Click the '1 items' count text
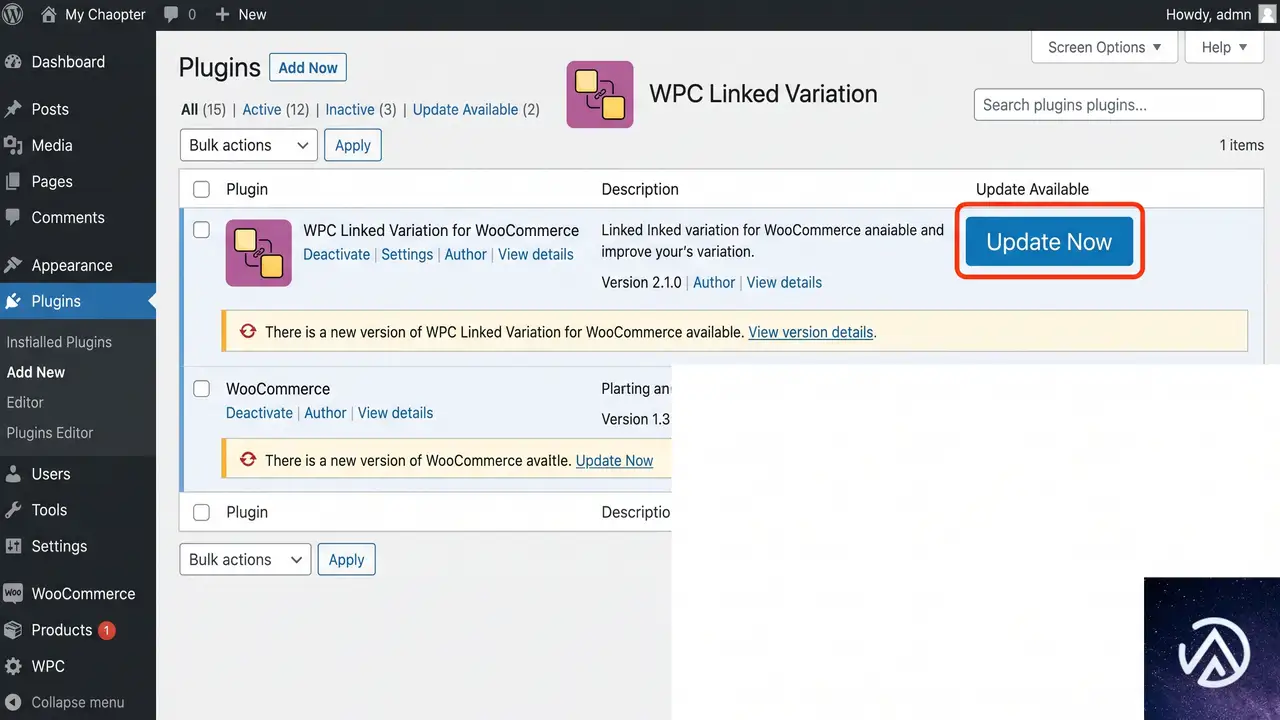 click(1242, 145)
